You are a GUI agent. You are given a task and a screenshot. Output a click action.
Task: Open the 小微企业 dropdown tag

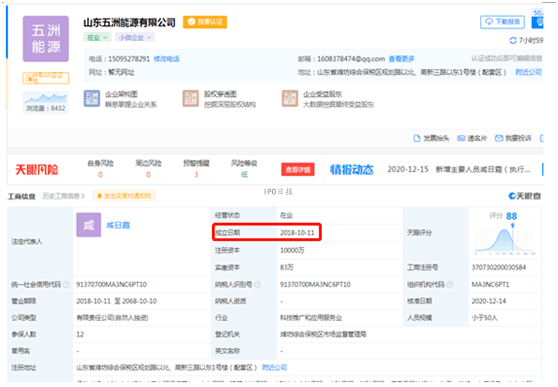[x=135, y=37]
